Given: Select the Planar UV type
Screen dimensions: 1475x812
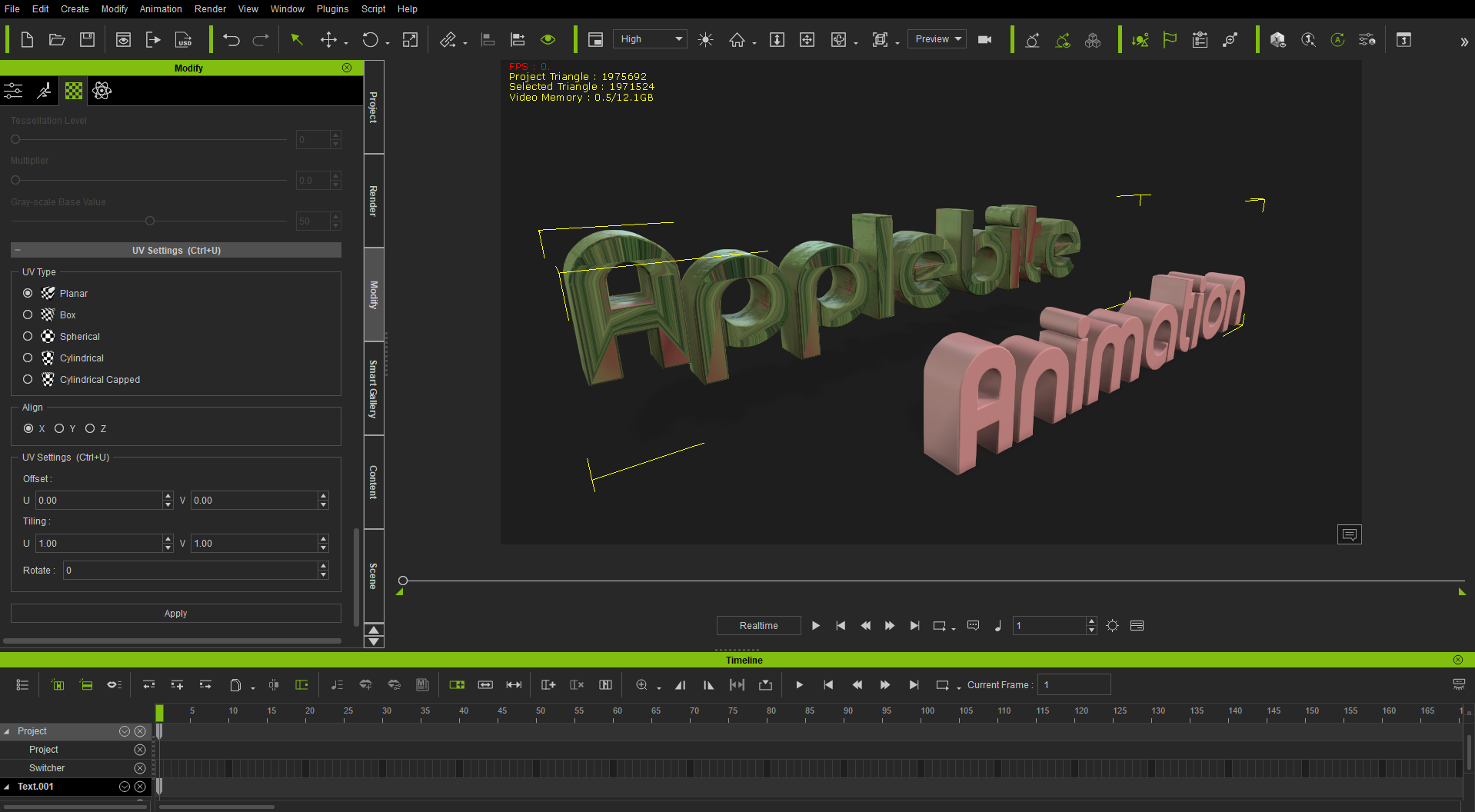Looking at the screenshot, I should point(28,293).
